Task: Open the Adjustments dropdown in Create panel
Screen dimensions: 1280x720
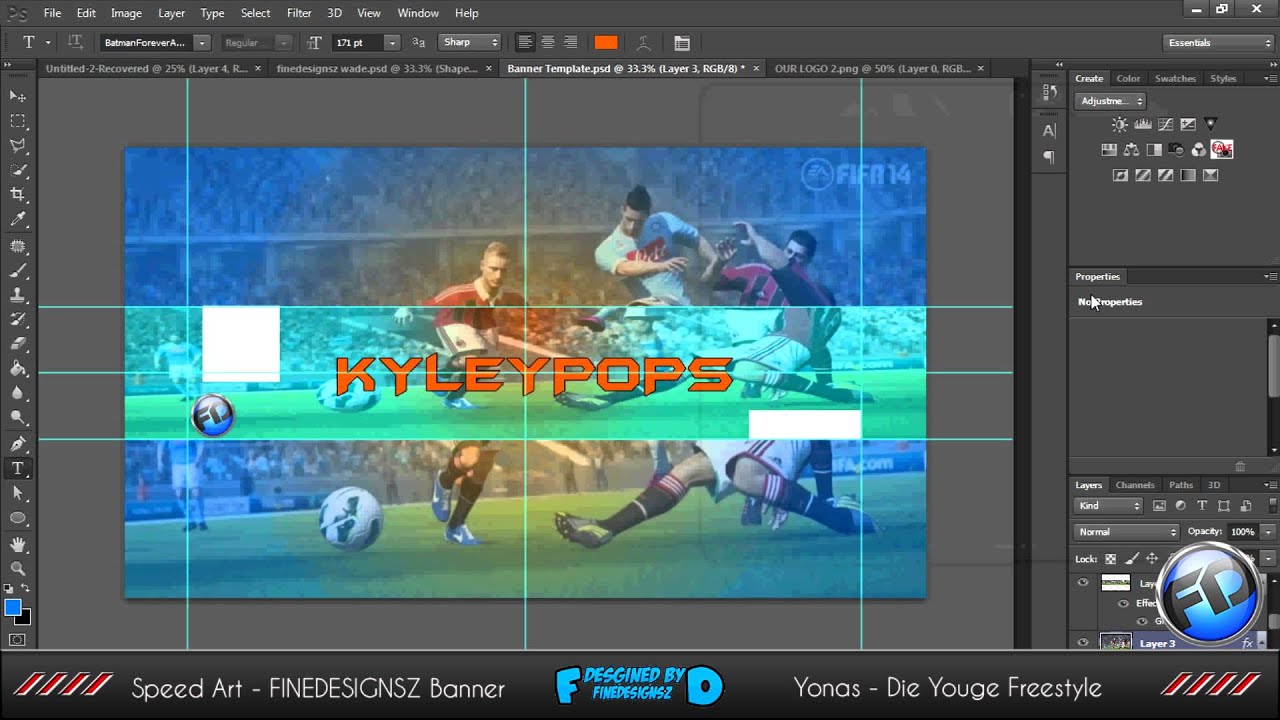Action: point(1110,101)
